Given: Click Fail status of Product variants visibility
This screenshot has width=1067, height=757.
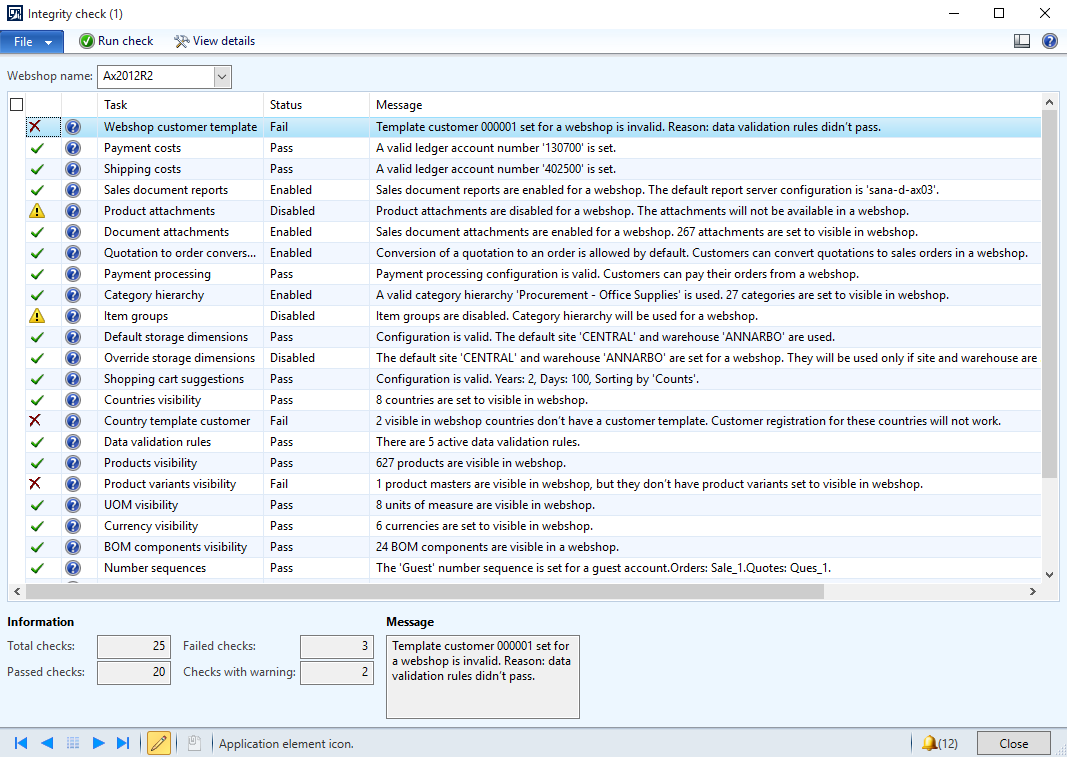Looking at the screenshot, I should tap(279, 483).
